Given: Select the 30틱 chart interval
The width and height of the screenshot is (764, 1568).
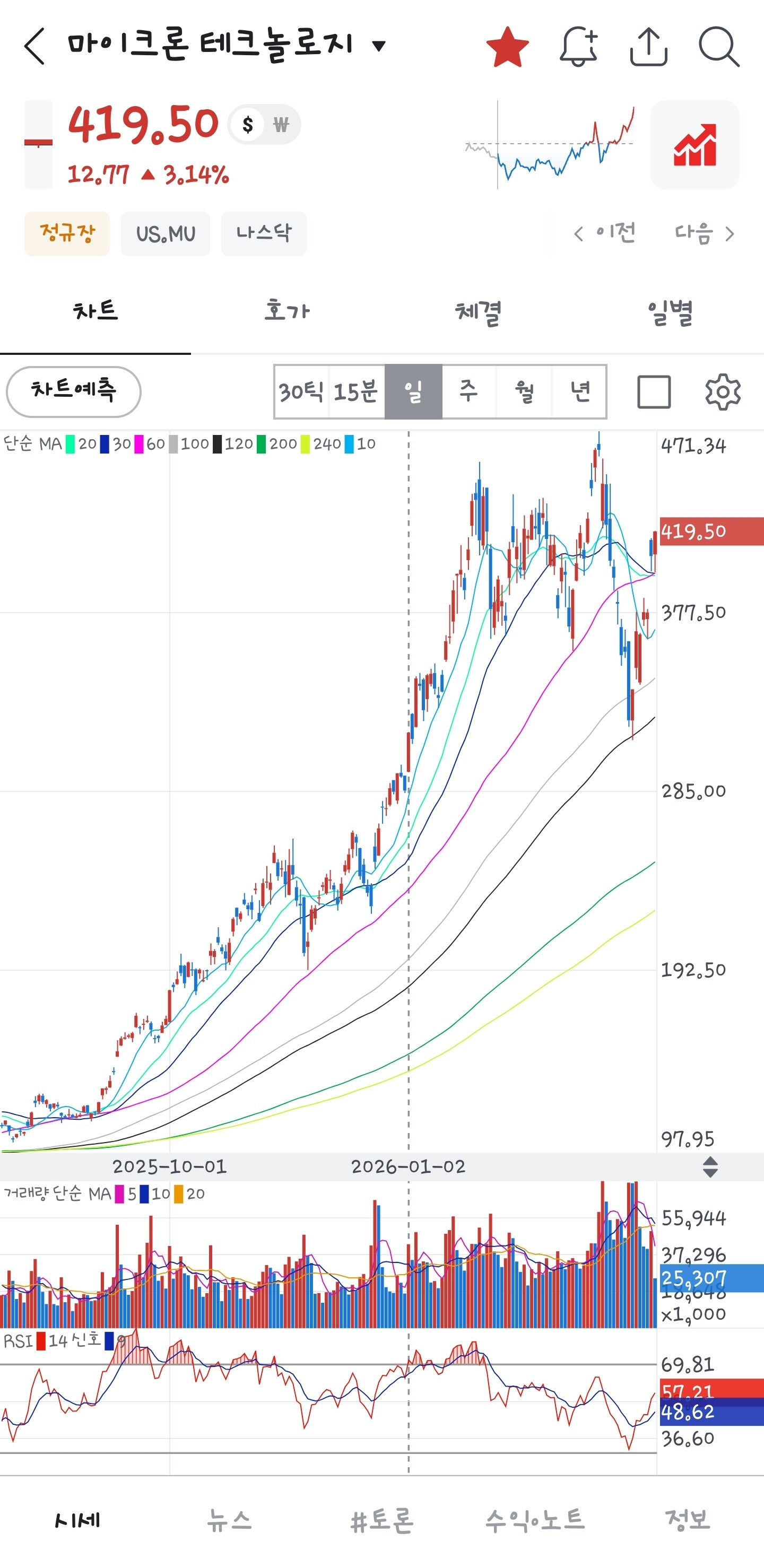Looking at the screenshot, I should point(301,391).
